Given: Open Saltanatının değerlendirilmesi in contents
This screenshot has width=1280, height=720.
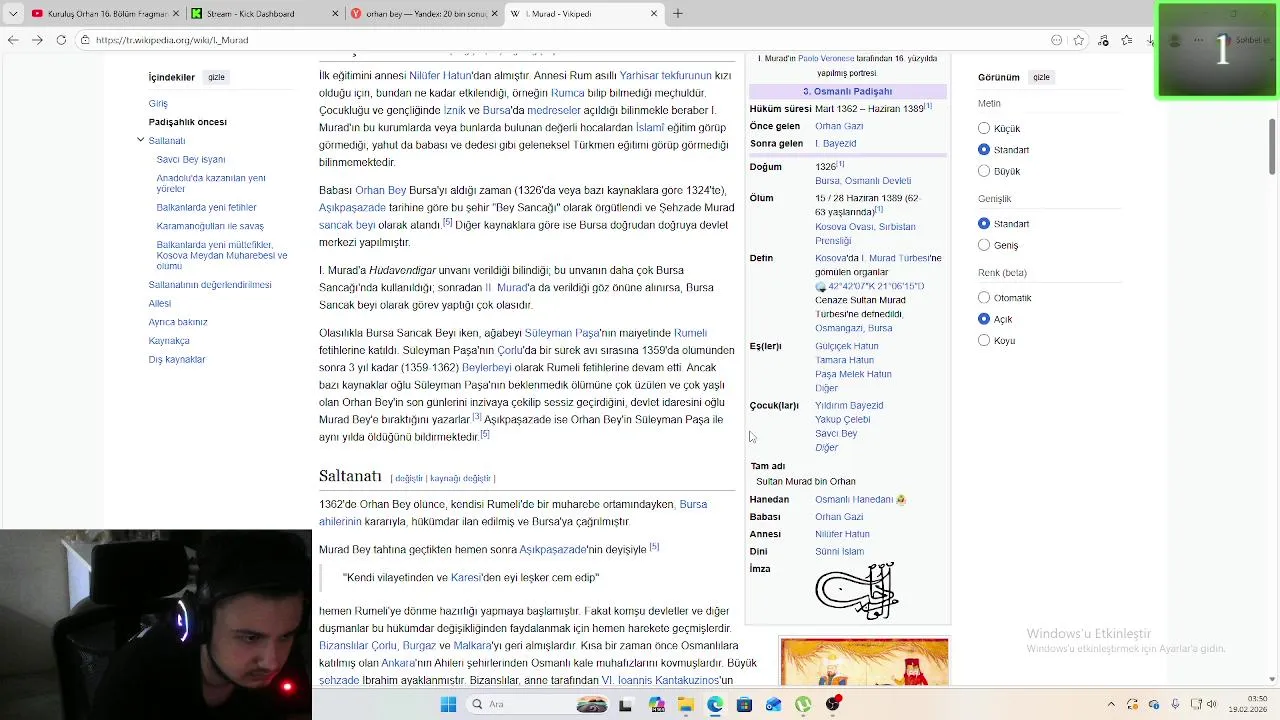Looking at the screenshot, I should point(210,285).
